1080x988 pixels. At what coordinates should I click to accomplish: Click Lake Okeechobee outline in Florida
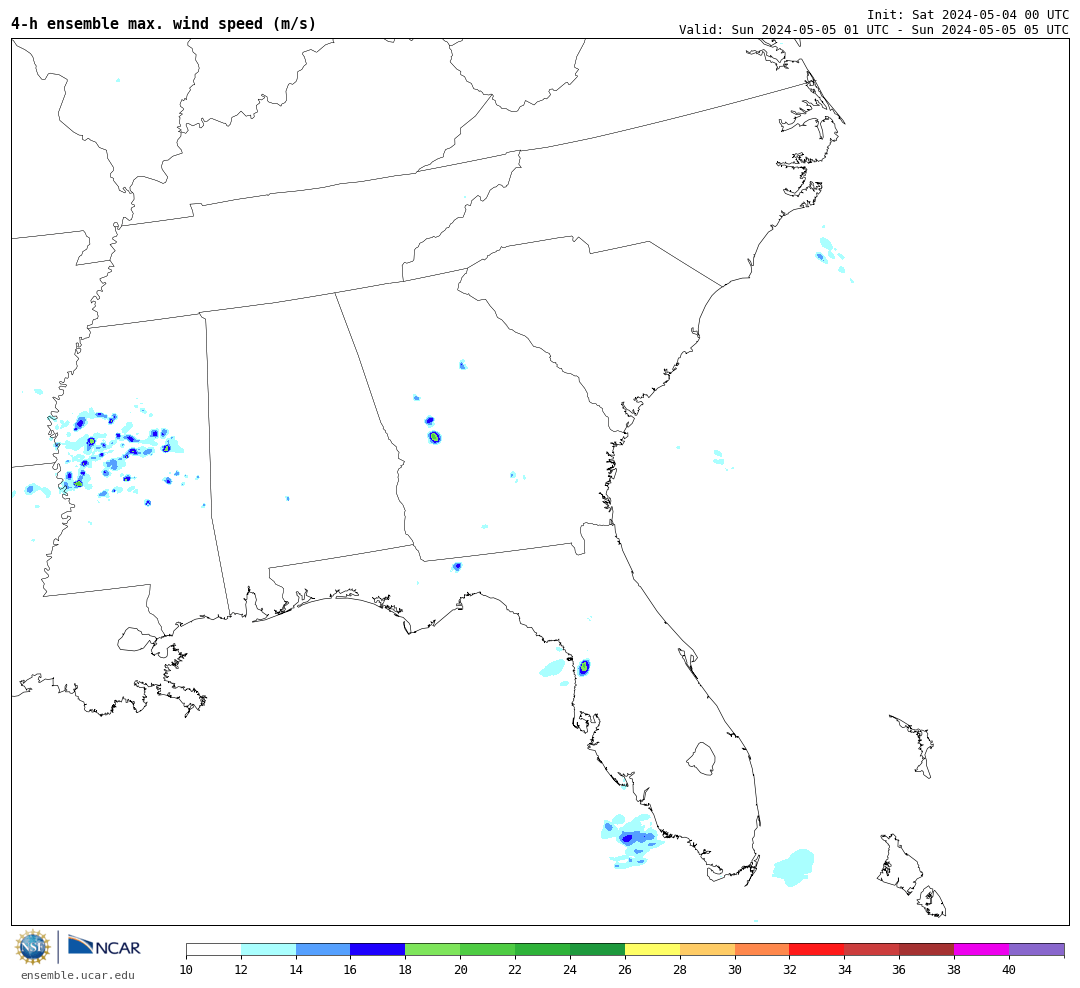tap(701, 759)
